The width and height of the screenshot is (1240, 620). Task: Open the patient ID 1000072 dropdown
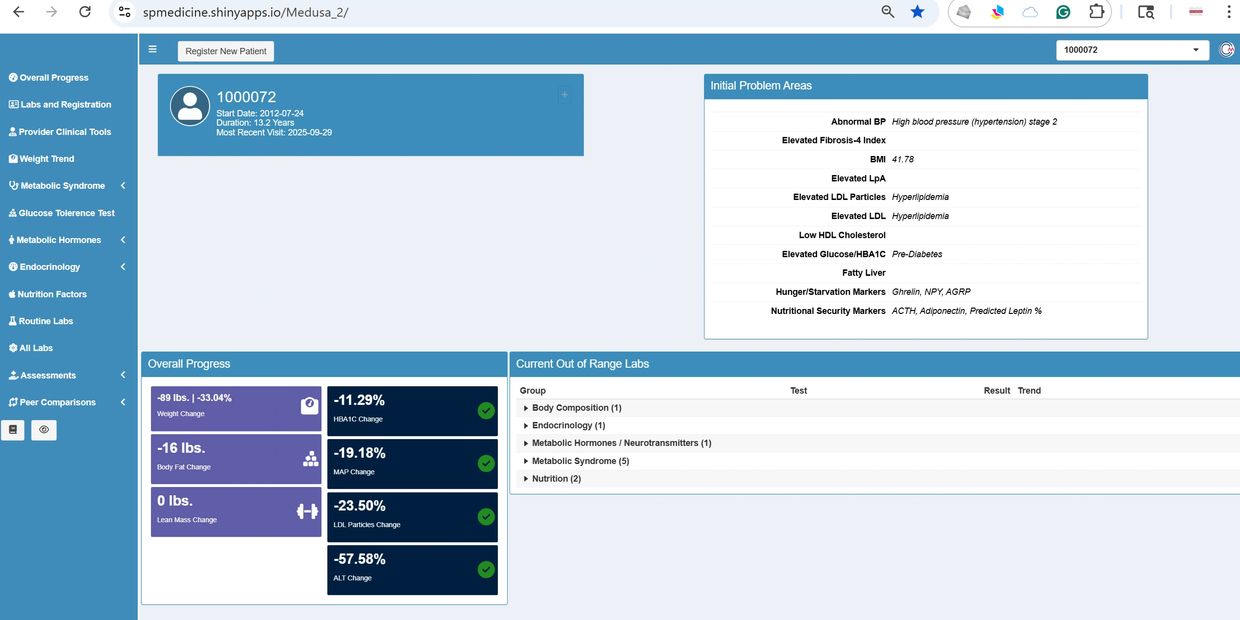click(x=1132, y=50)
